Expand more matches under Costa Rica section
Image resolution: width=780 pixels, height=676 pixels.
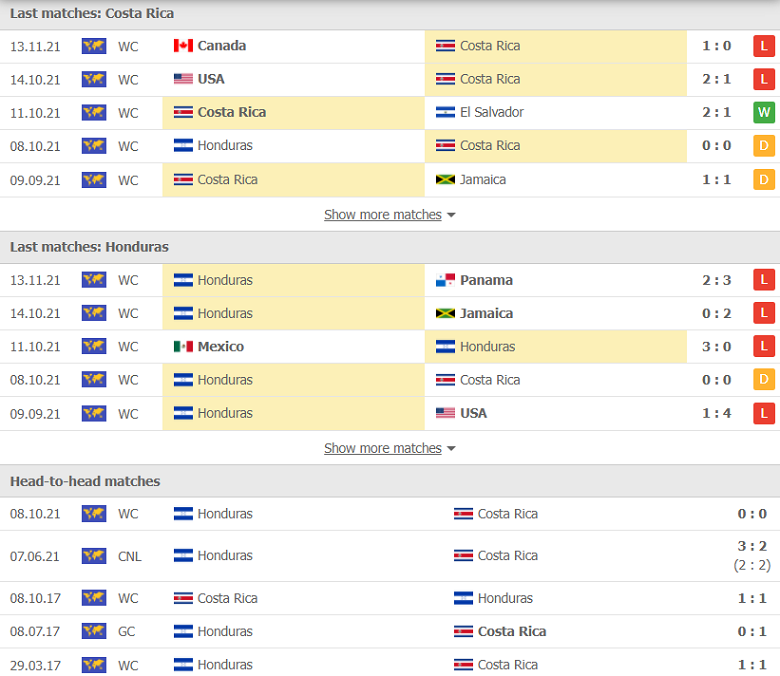tap(383, 215)
